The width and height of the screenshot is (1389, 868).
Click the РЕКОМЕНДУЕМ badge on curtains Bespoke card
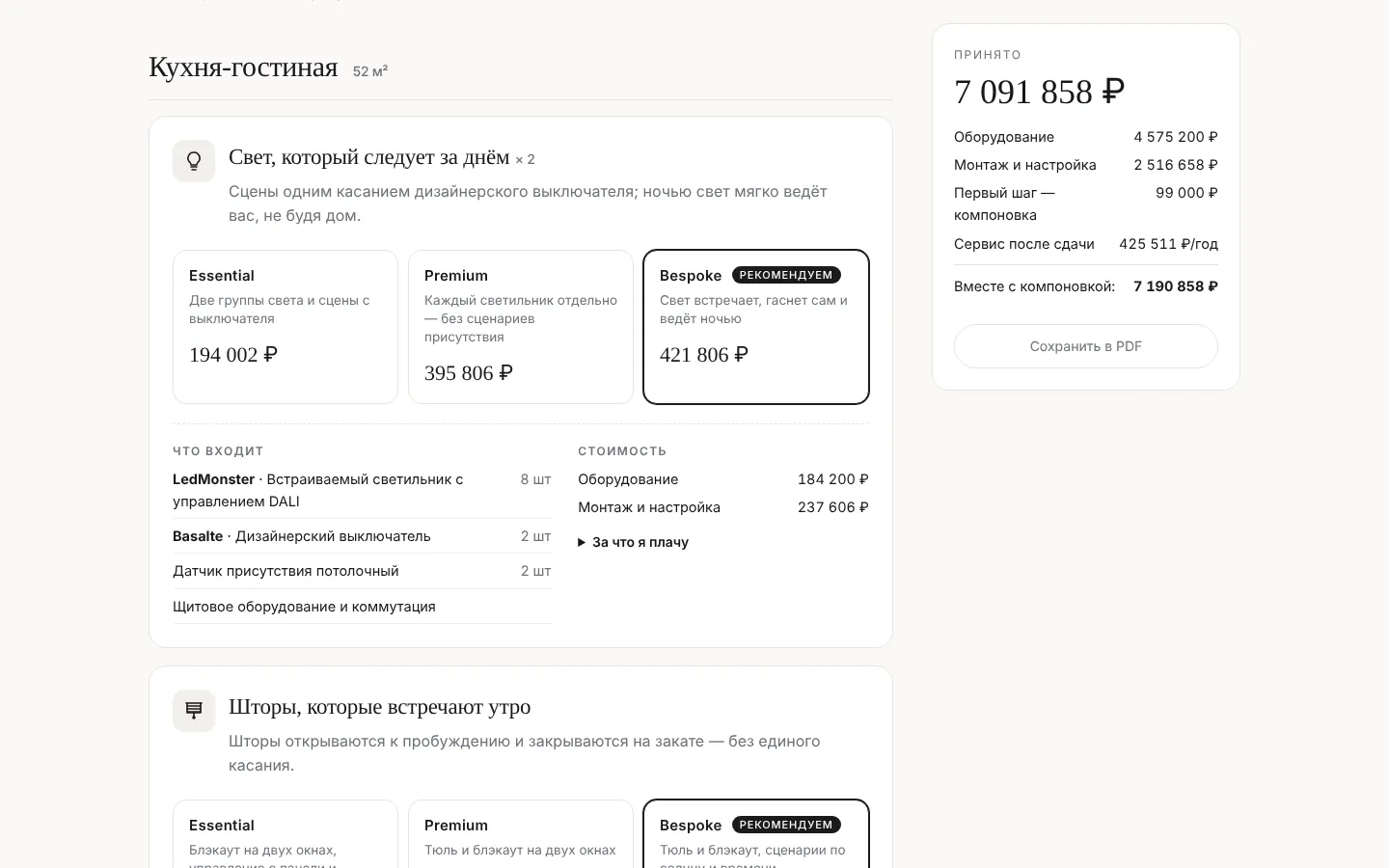pos(786,825)
